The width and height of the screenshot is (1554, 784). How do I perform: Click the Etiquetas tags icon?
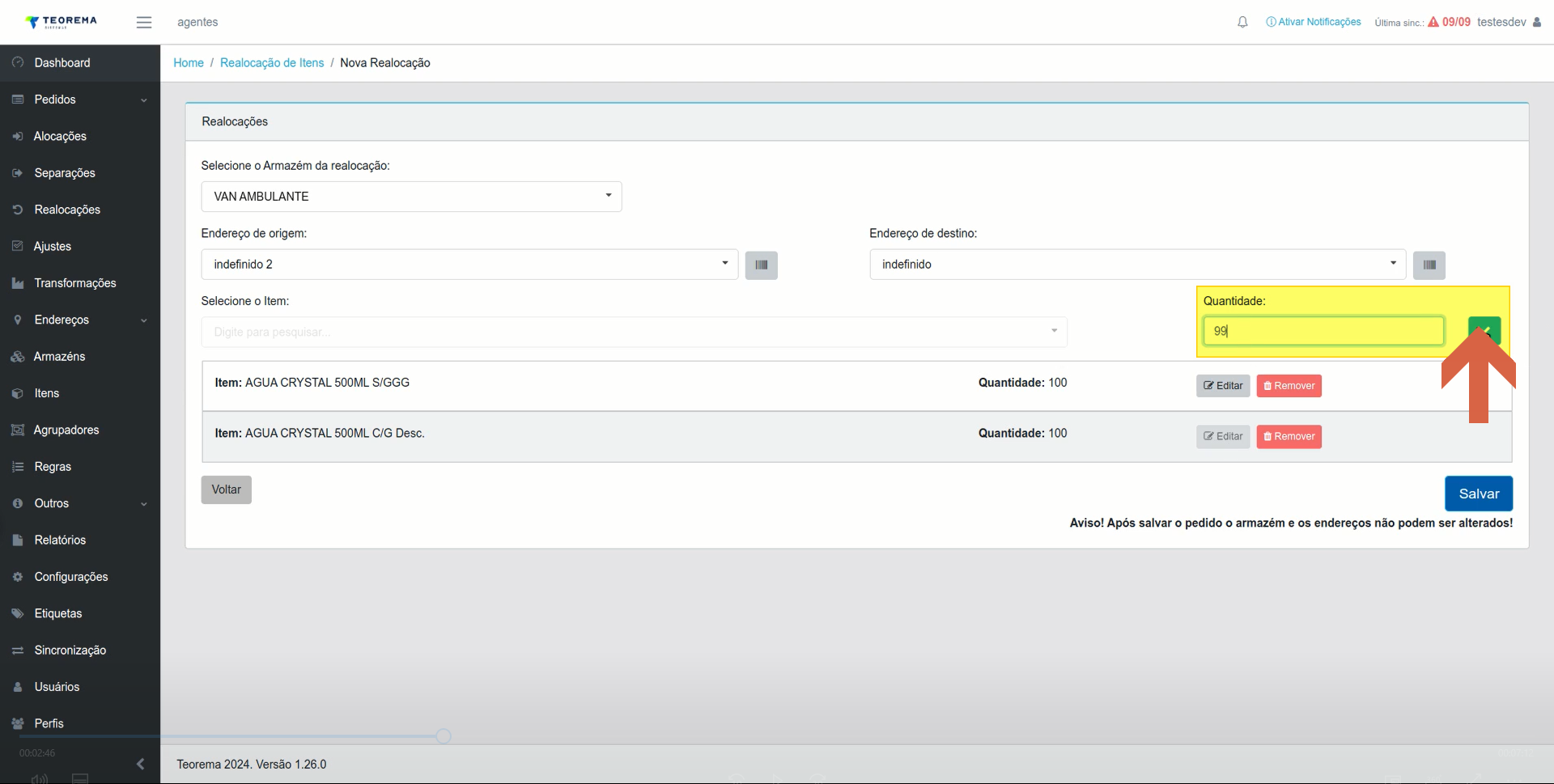pos(18,613)
